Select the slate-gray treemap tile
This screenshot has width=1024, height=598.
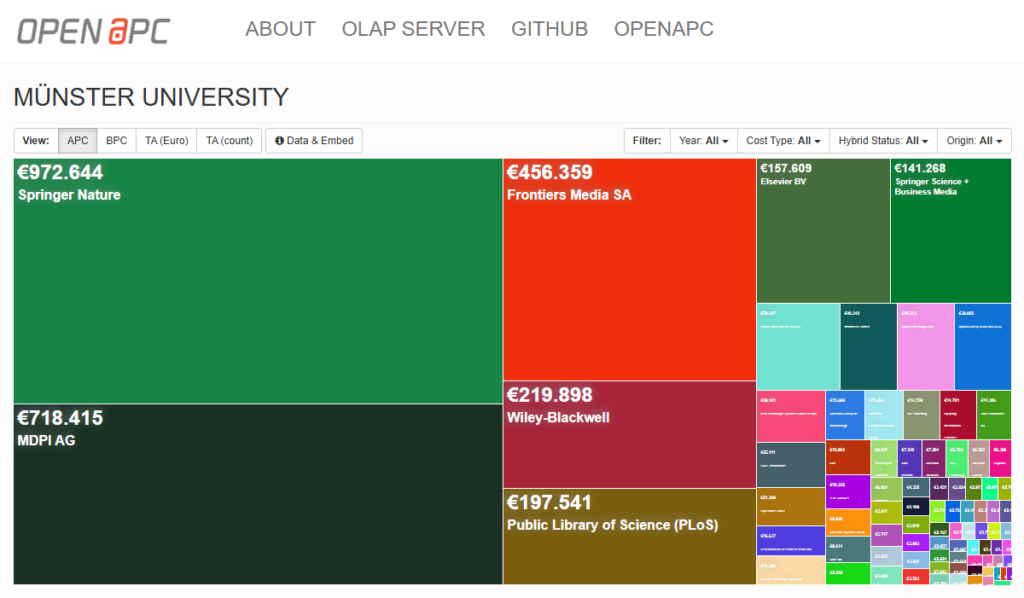[x=791, y=465]
